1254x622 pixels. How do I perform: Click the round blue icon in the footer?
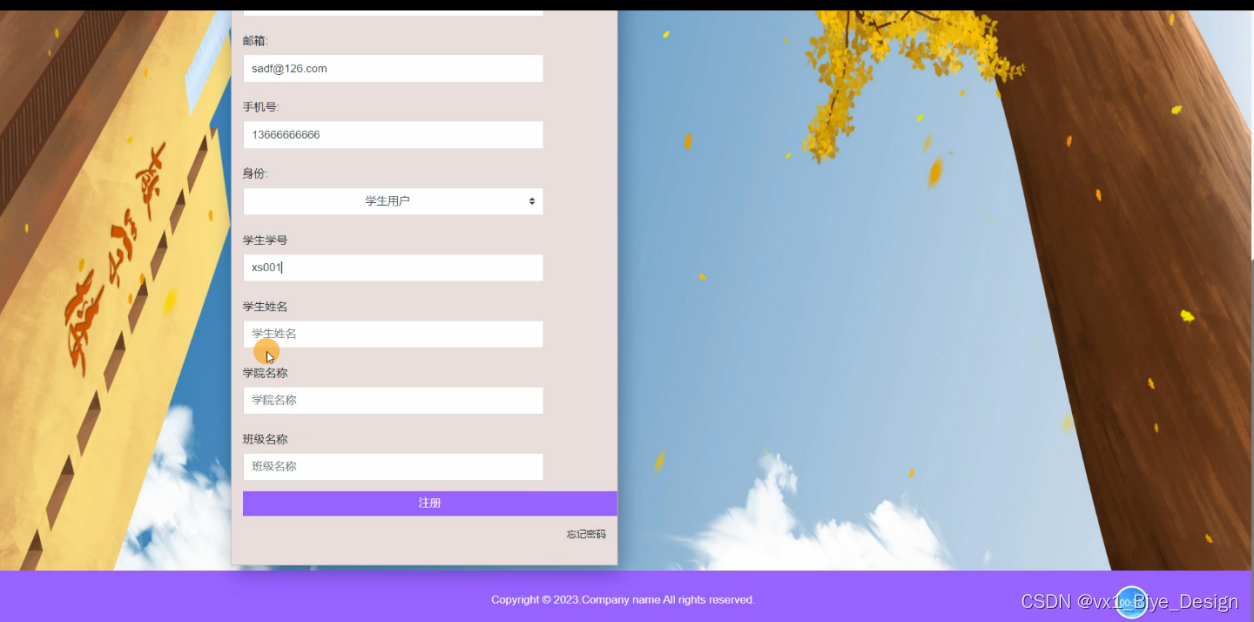tap(1132, 602)
